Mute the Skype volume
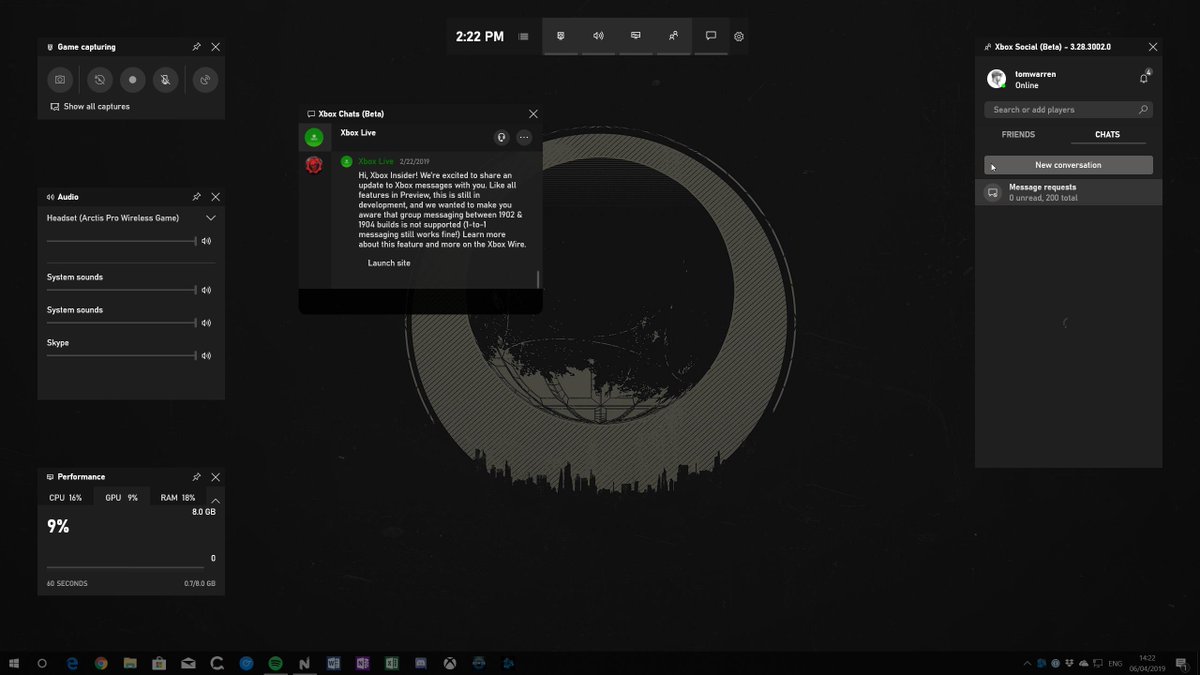This screenshot has width=1200, height=675. (x=207, y=355)
